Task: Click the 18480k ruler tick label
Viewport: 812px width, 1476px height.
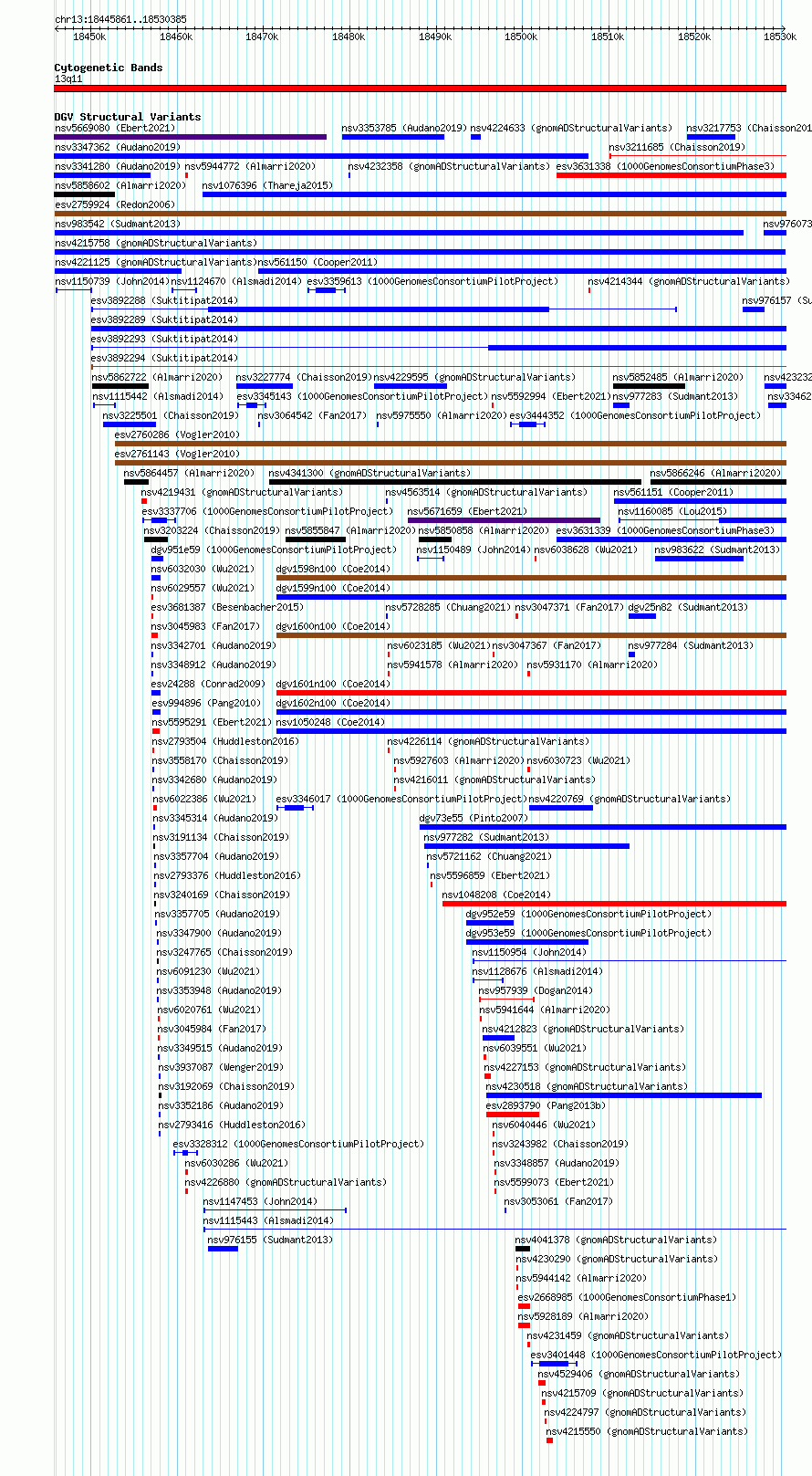Action: [349, 37]
